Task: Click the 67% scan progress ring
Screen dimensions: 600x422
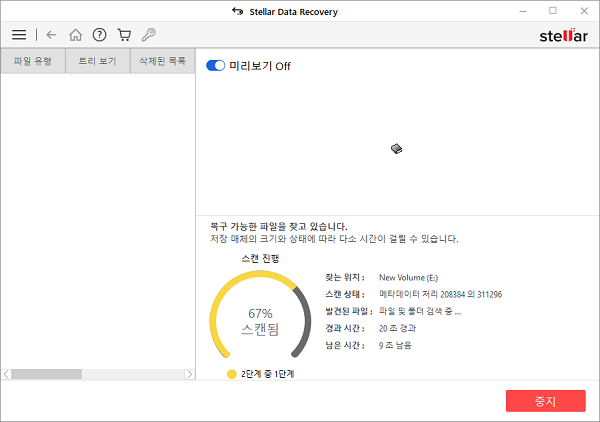Action: point(260,314)
